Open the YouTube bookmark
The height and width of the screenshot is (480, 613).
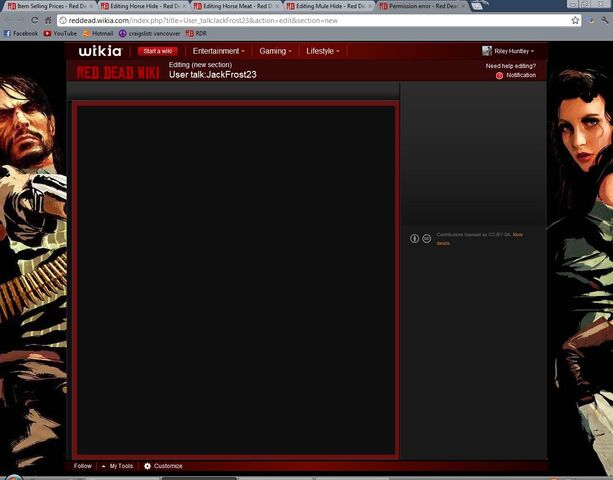point(60,34)
